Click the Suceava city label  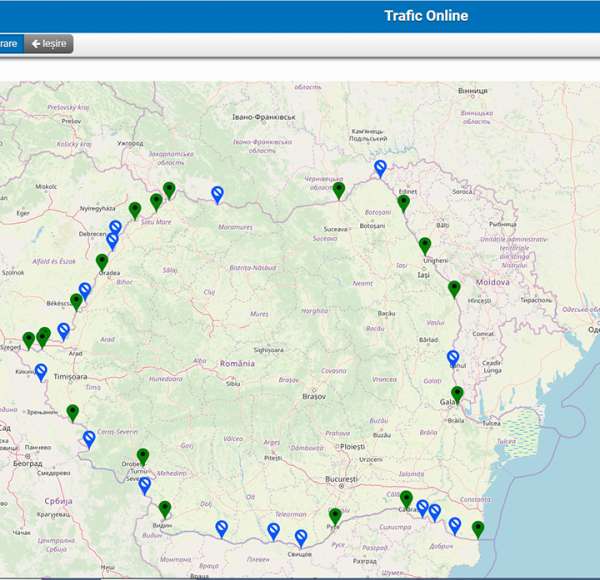pos(335,229)
